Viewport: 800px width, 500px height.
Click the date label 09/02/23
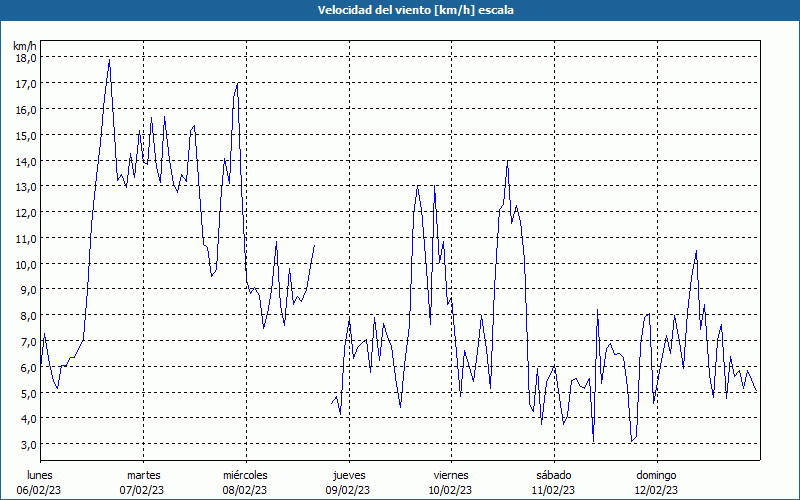[x=347, y=490]
